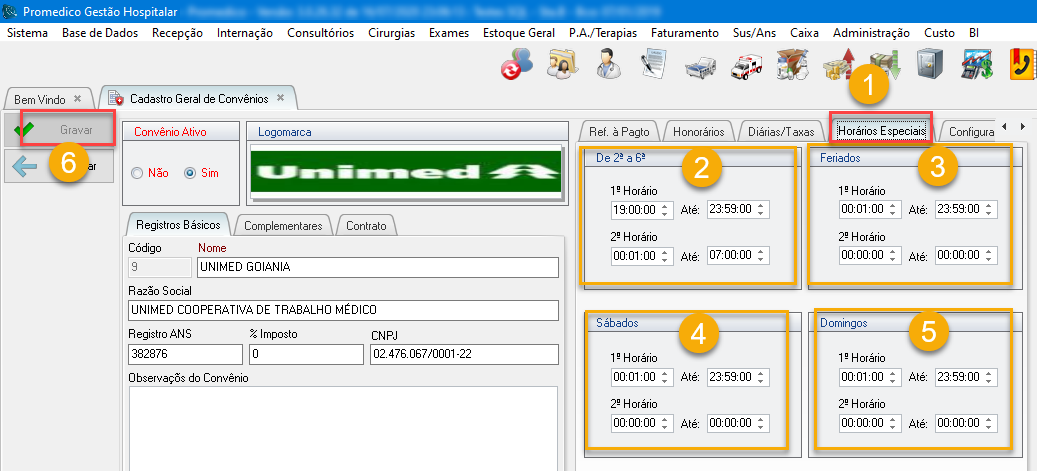The width and height of the screenshot is (1037, 471).
Task: Select Não for Convênio Ativo
Action: click(x=137, y=173)
